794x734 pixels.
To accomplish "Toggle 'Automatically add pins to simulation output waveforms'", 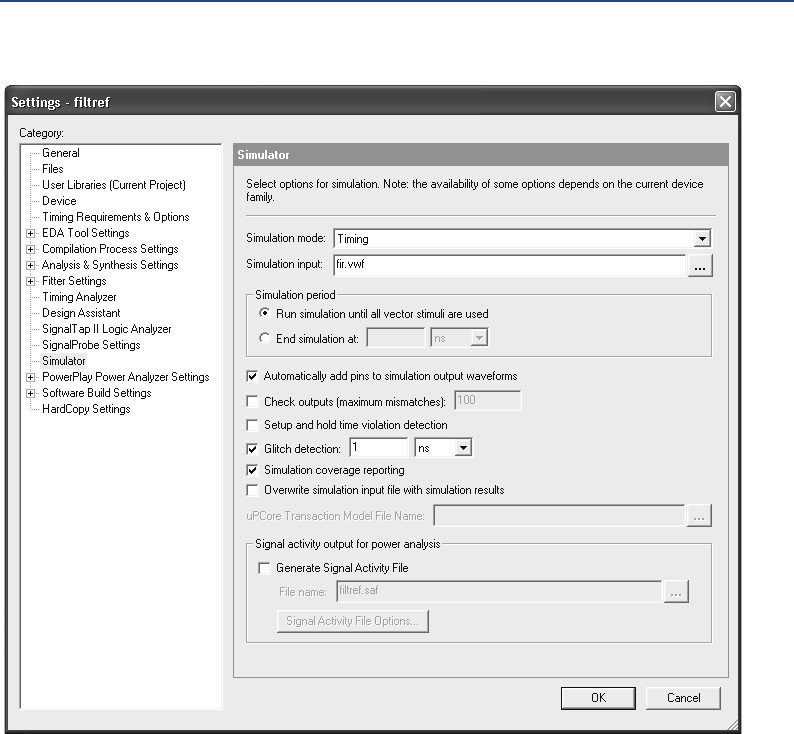I will [252, 376].
